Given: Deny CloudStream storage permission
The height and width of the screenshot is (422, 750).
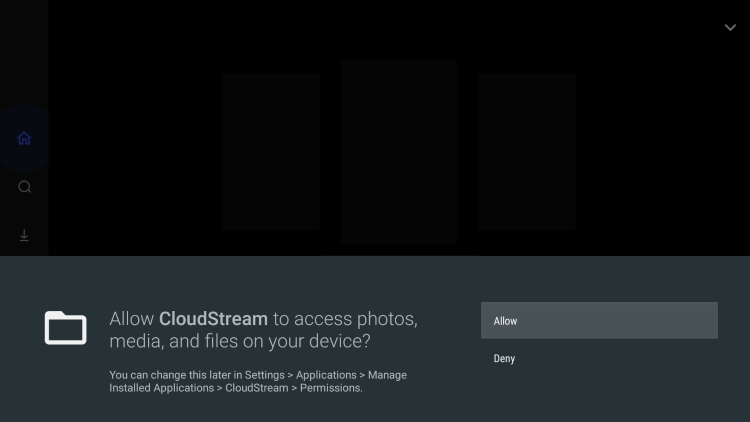Looking at the screenshot, I should (x=599, y=358).
